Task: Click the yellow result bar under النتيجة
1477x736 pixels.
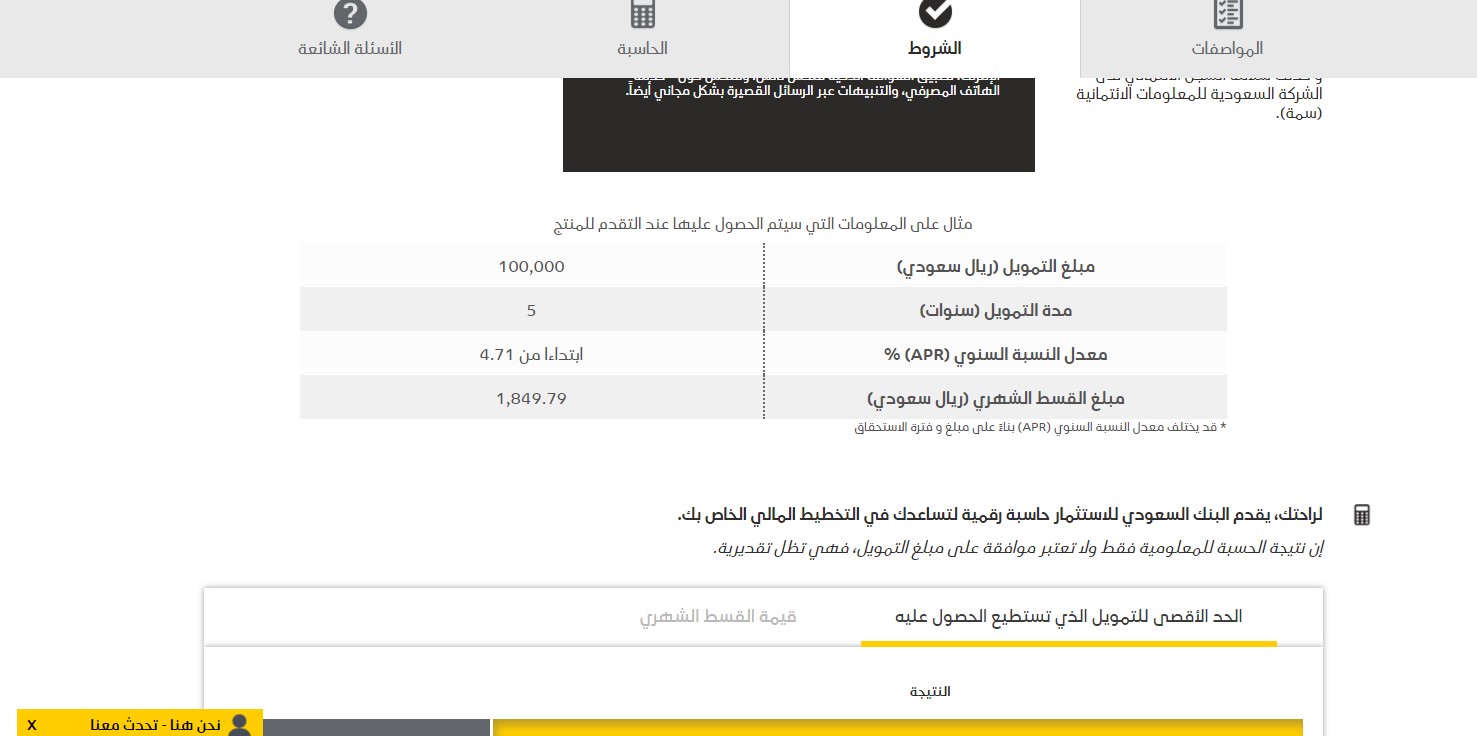Action: pos(898,727)
